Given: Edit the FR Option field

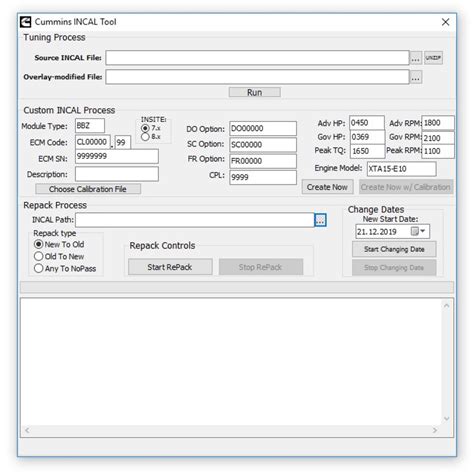Looking at the screenshot, I should point(263,161).
